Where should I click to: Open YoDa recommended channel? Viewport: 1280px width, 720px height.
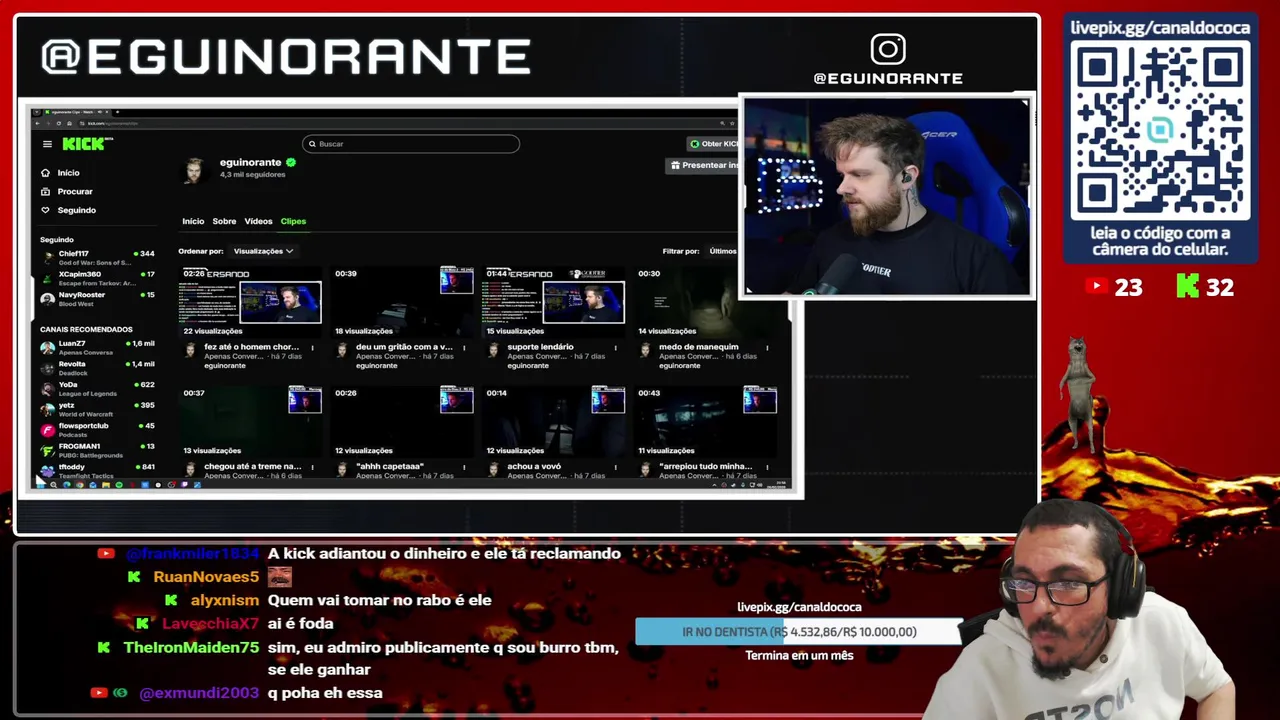click(97, 388)
